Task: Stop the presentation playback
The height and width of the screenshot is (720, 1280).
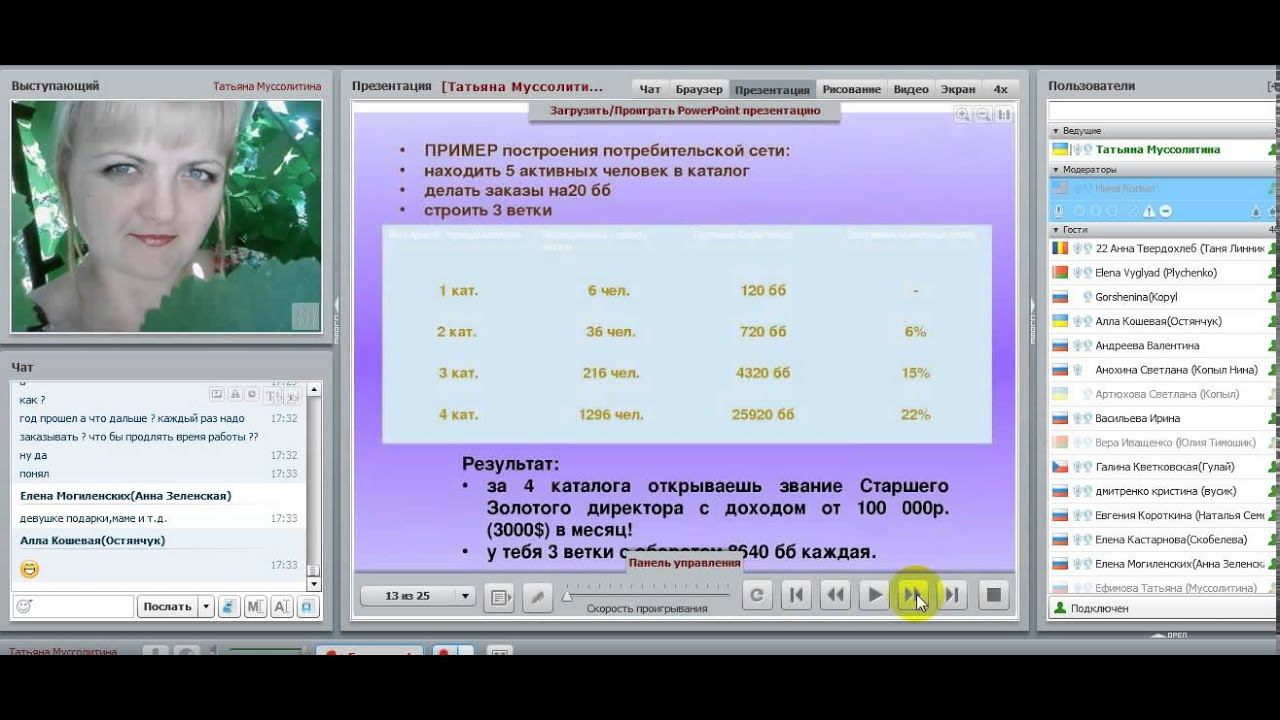Action: click(x=994, y=596)
